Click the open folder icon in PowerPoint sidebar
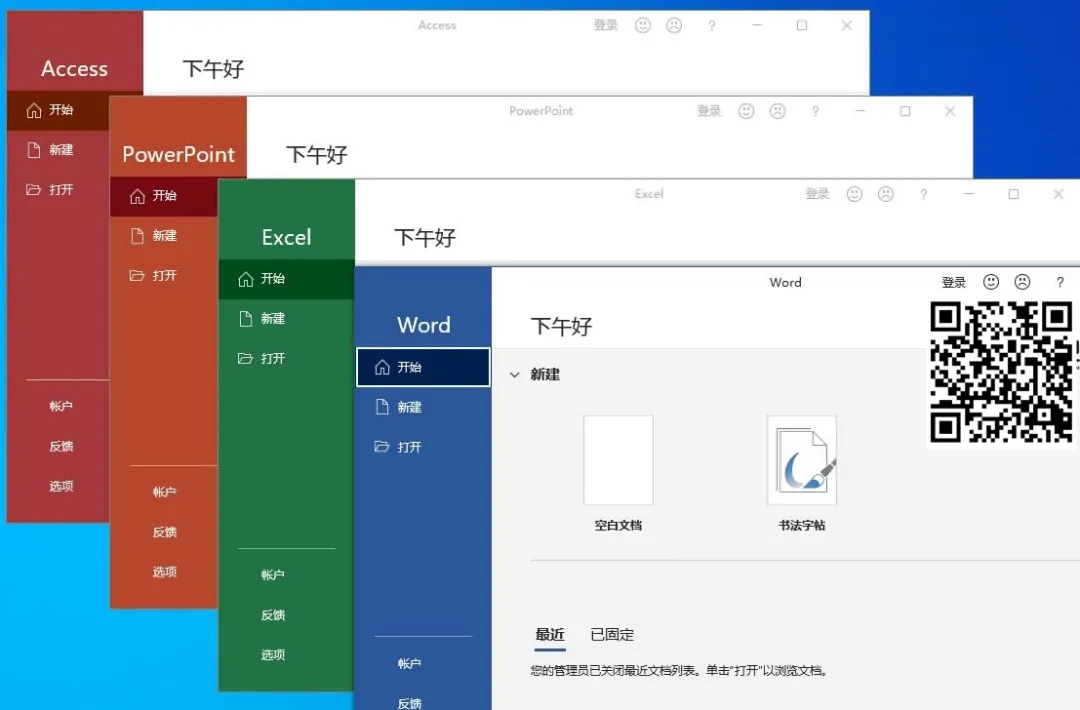1080x710 pixels. (x=137, y=275)
